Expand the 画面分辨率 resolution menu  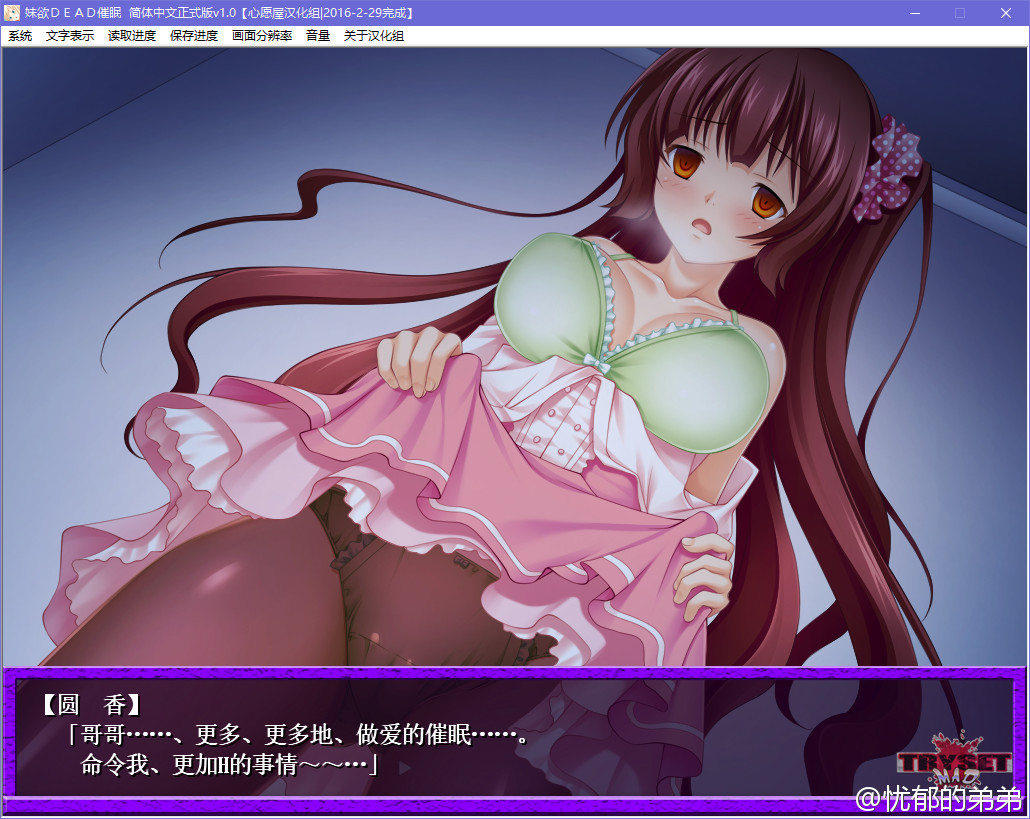[x=262, y=36]
